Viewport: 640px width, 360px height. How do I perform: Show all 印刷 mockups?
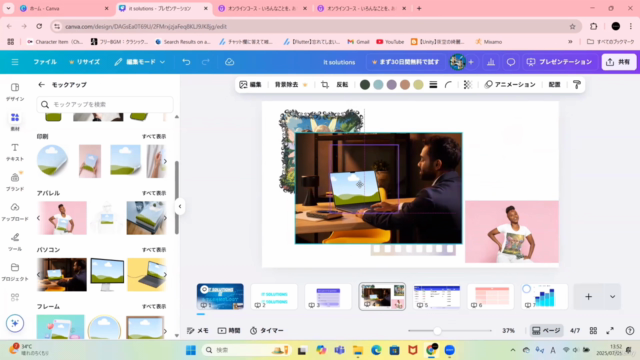(154, 136)
